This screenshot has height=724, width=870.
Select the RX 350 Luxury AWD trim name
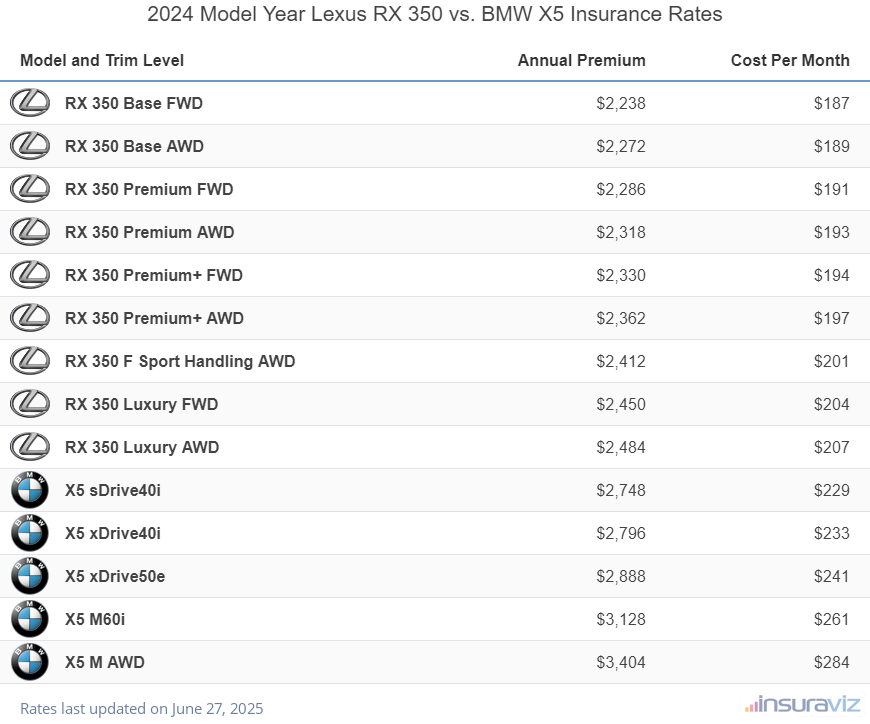(x=142, y=447)
